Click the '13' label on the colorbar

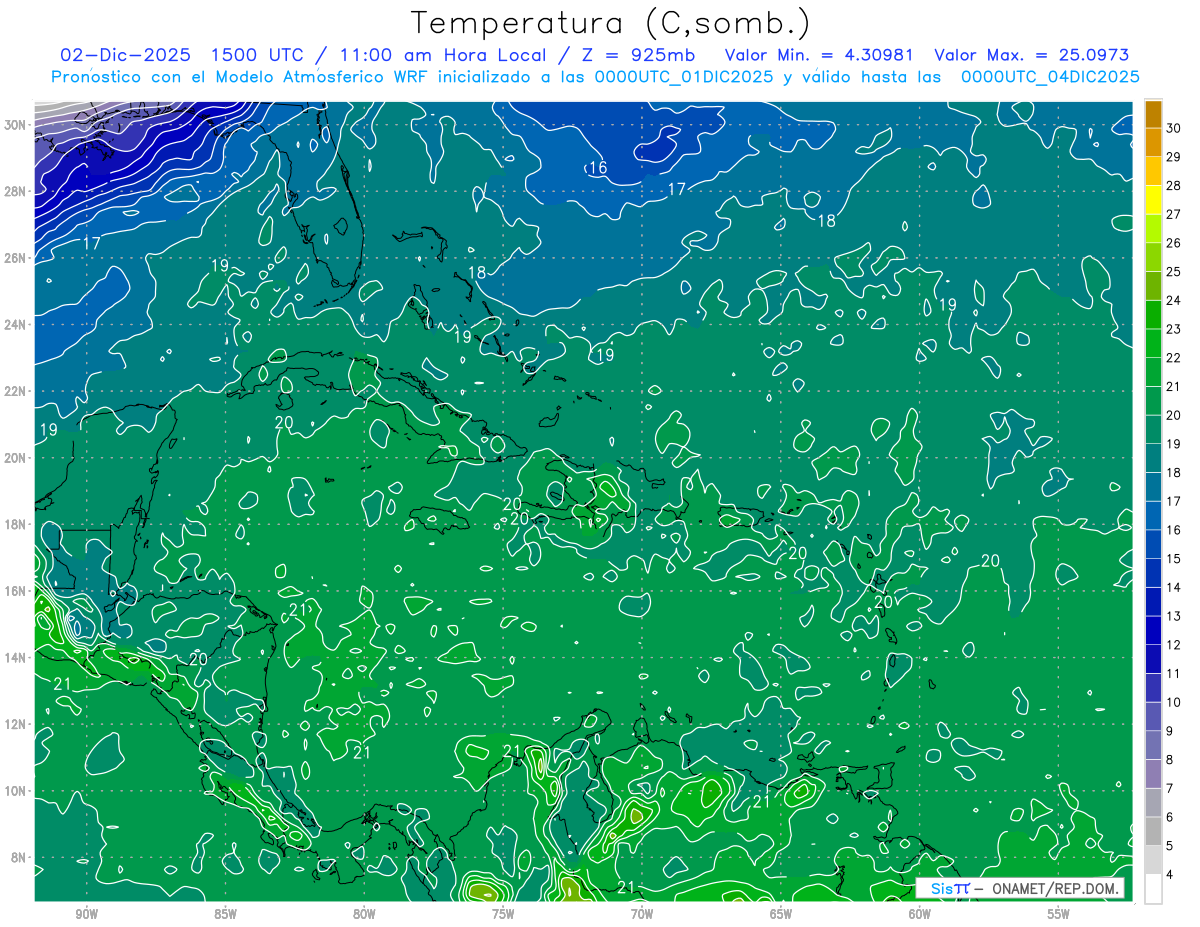coord(1174,616)
